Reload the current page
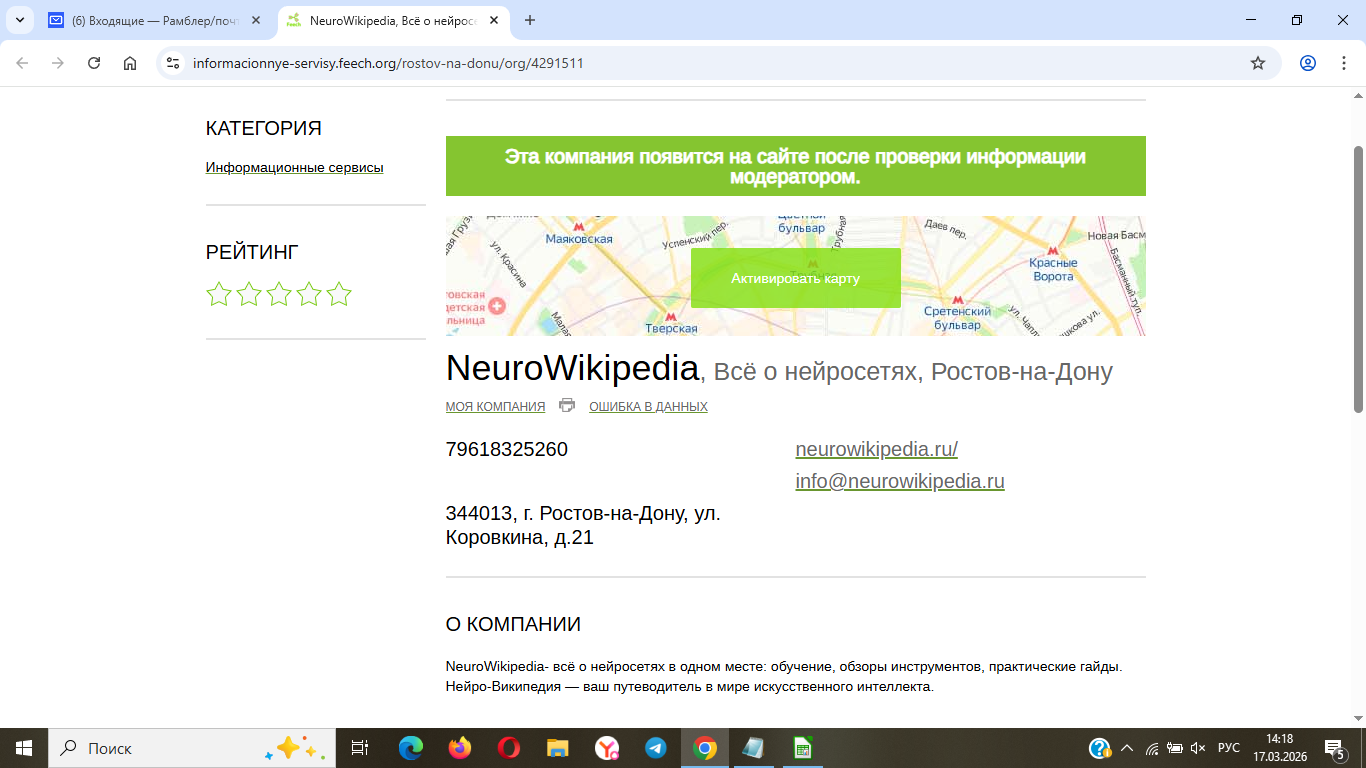Screen dimensions: 1366x768 click(x=94, y=63)
